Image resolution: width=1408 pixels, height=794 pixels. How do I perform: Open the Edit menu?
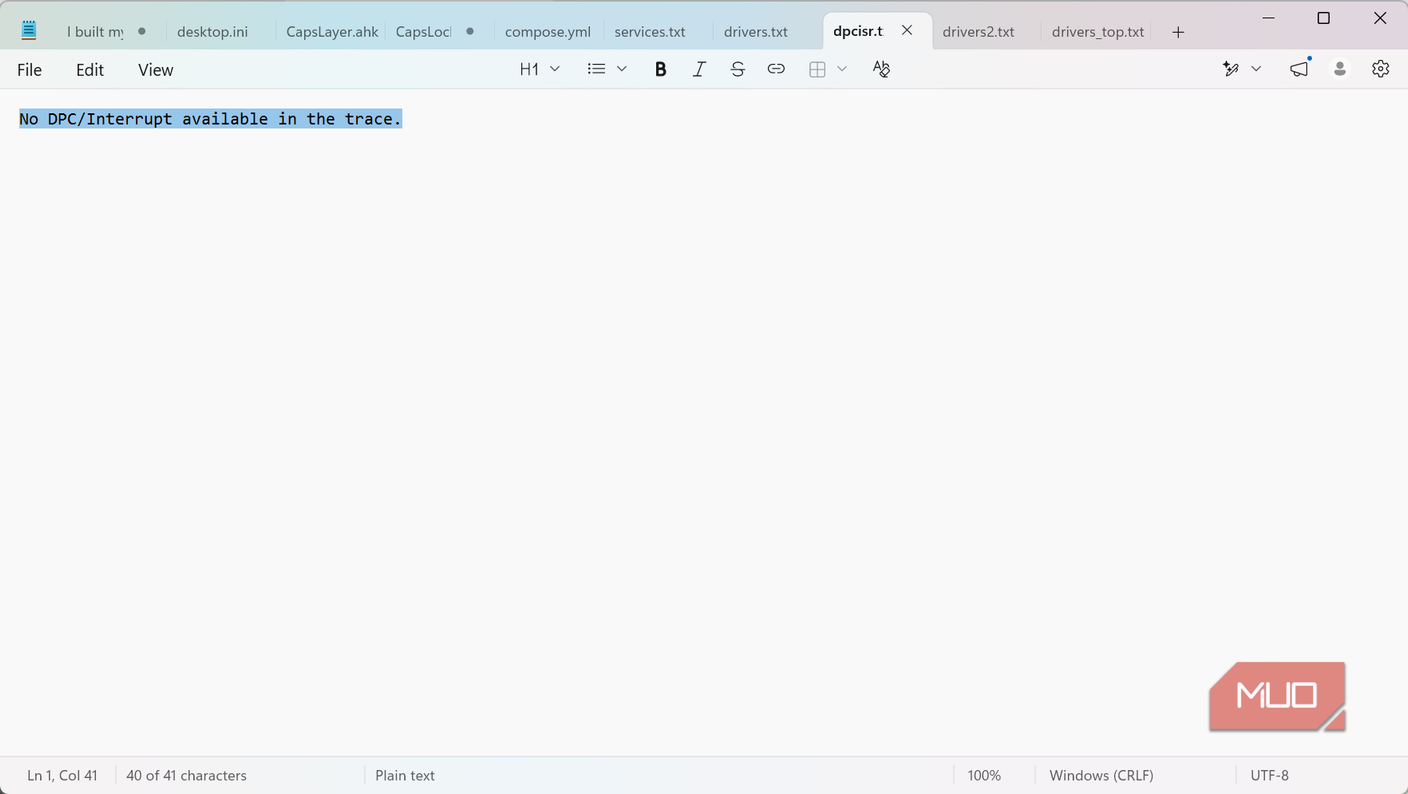coord(90,69)
